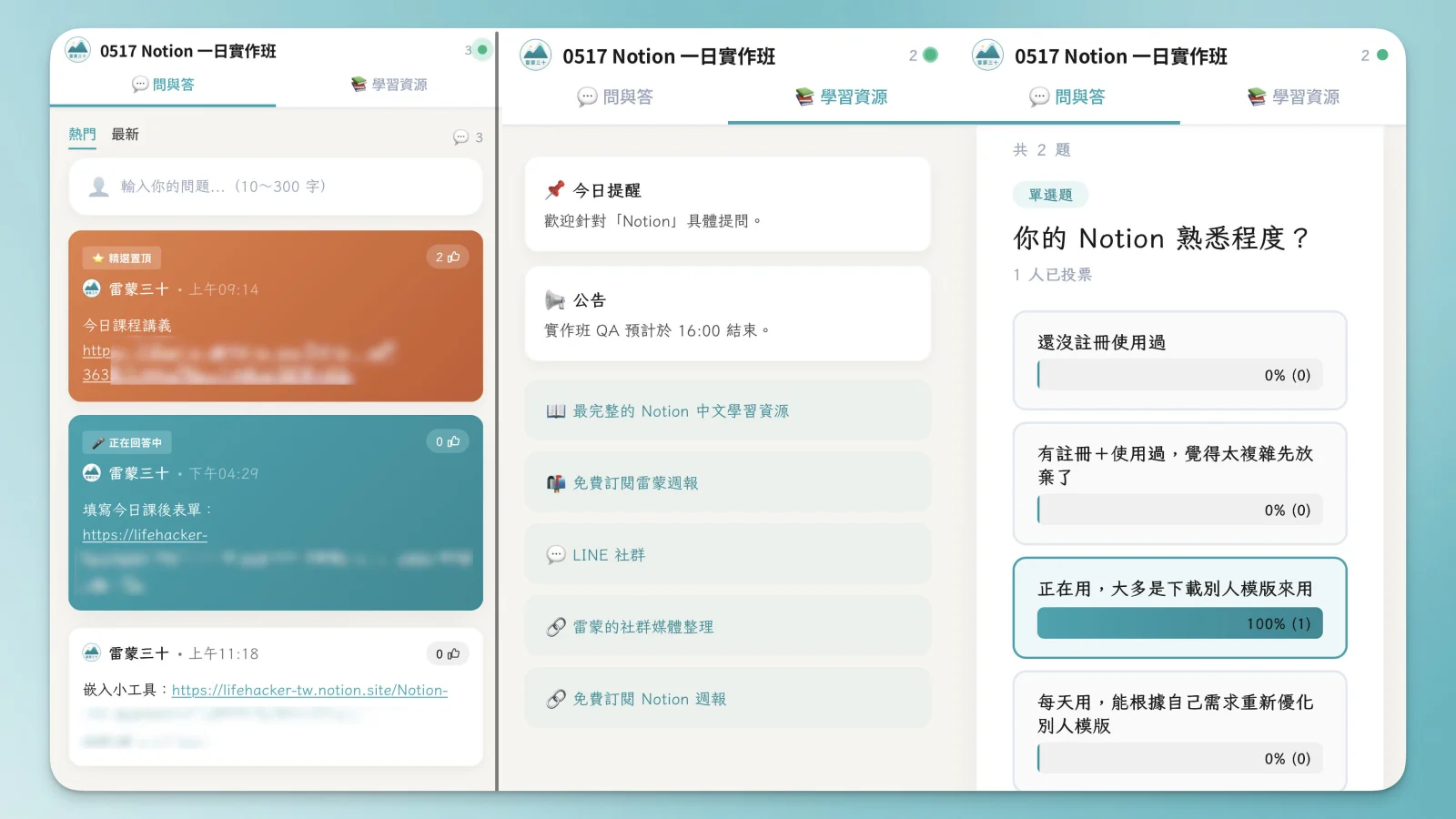Click the 0% (0) bar under 每天用 option
The image size is (1456, 819).
(x=1179, y=758)
